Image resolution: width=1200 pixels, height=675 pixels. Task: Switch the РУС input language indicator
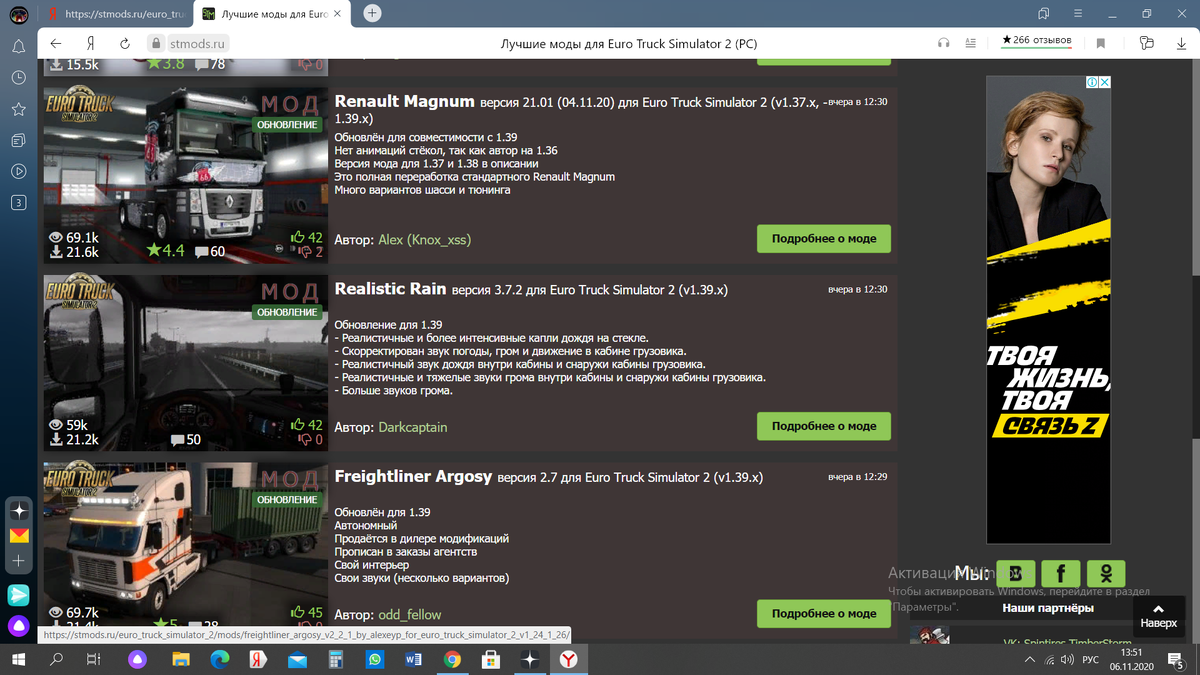click(x=1093, y=660)
